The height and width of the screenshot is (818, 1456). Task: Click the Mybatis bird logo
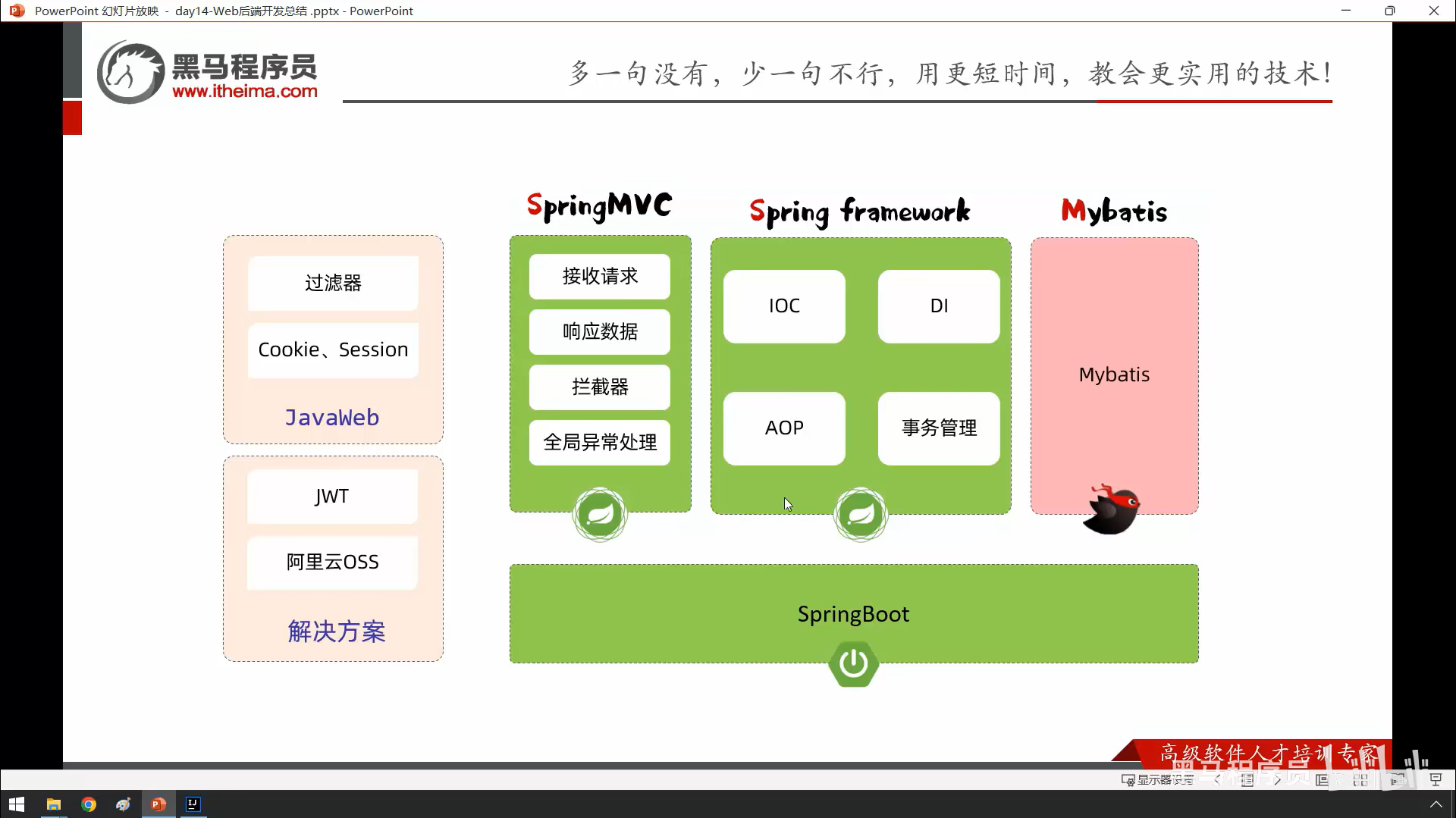(x=1112, y=509)
